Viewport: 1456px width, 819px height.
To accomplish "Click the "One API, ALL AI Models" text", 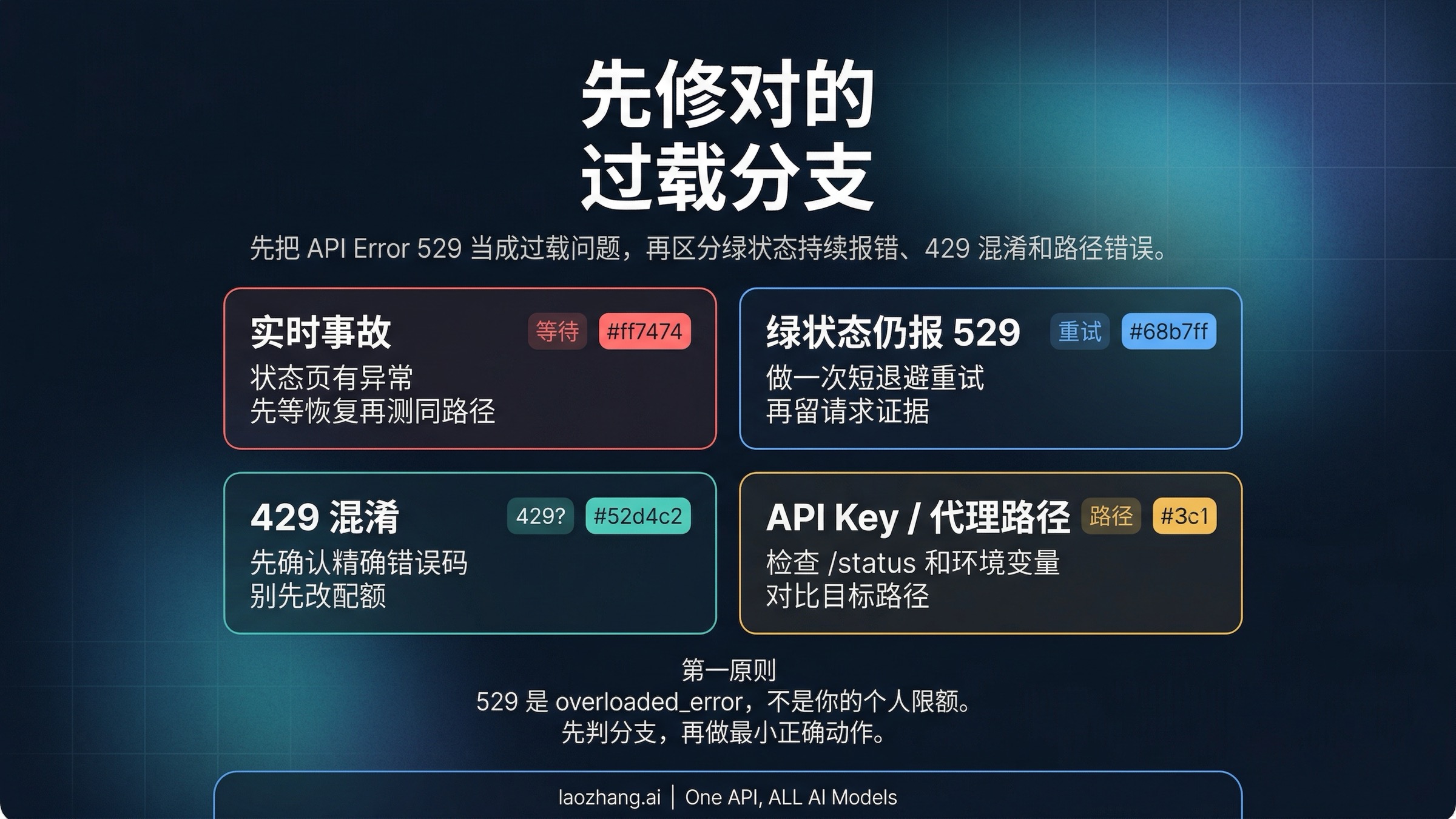I will pyautogui.click(x=790, y=797).
